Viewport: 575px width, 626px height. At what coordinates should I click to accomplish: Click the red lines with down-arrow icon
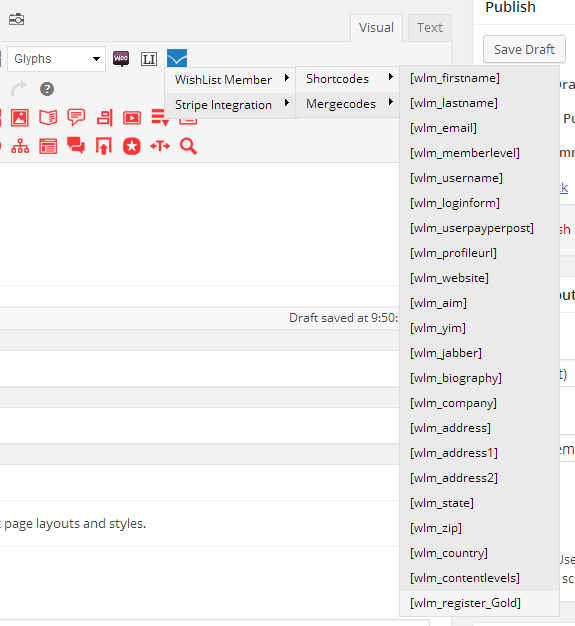point(160,118)
